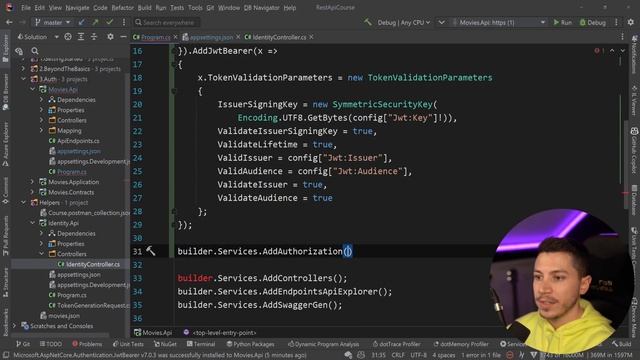
Task: Close the Program.cs editor tab
Action: pyautogui.click(x=176, y=37)
